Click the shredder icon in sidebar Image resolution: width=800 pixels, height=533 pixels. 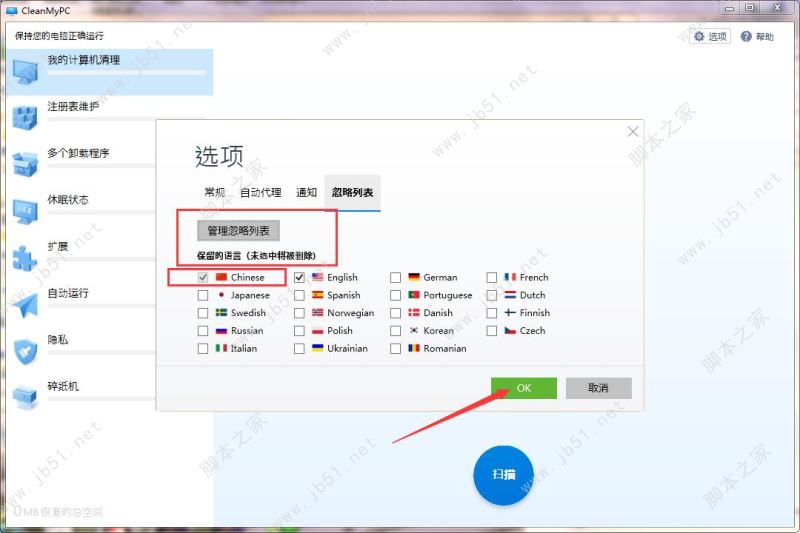point(25,398)
